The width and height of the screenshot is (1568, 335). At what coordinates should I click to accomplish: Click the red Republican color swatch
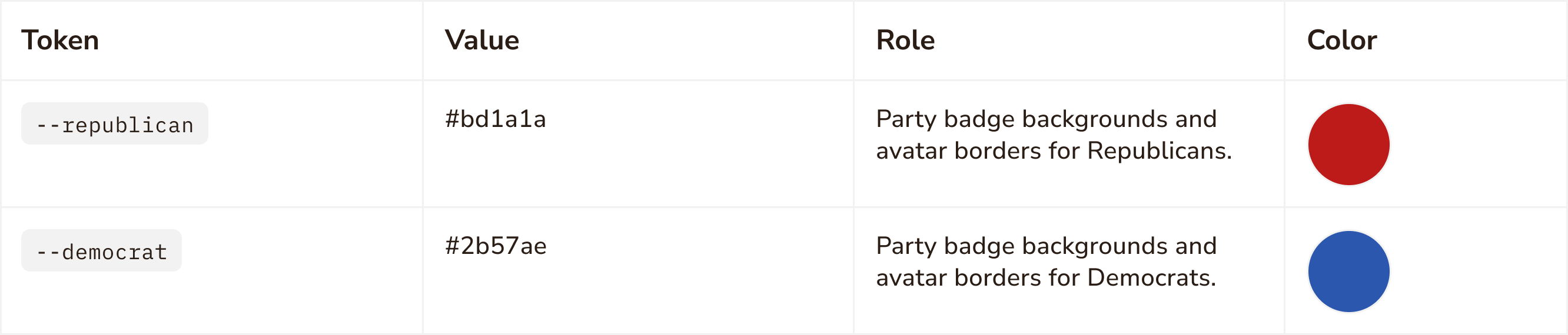1348,145
